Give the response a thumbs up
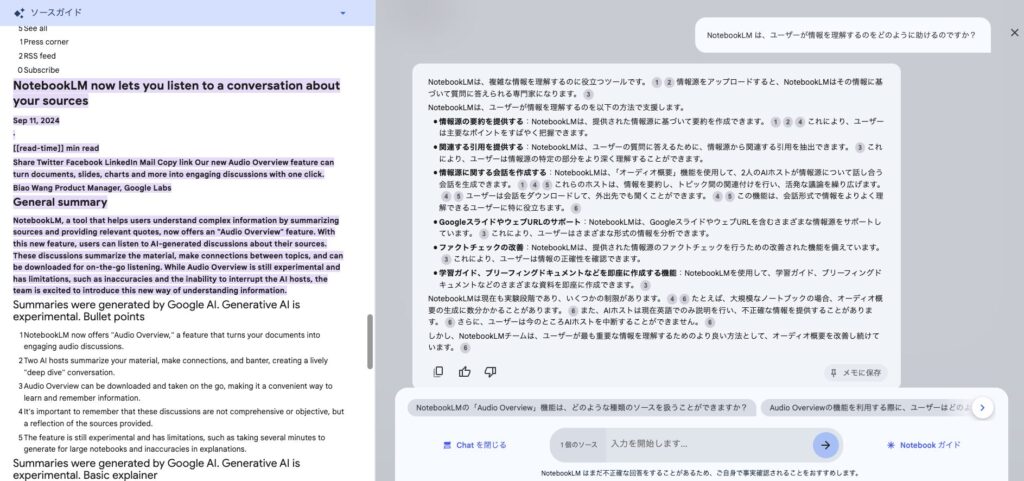The image size is (1024, 481). (x=464, y=371)
